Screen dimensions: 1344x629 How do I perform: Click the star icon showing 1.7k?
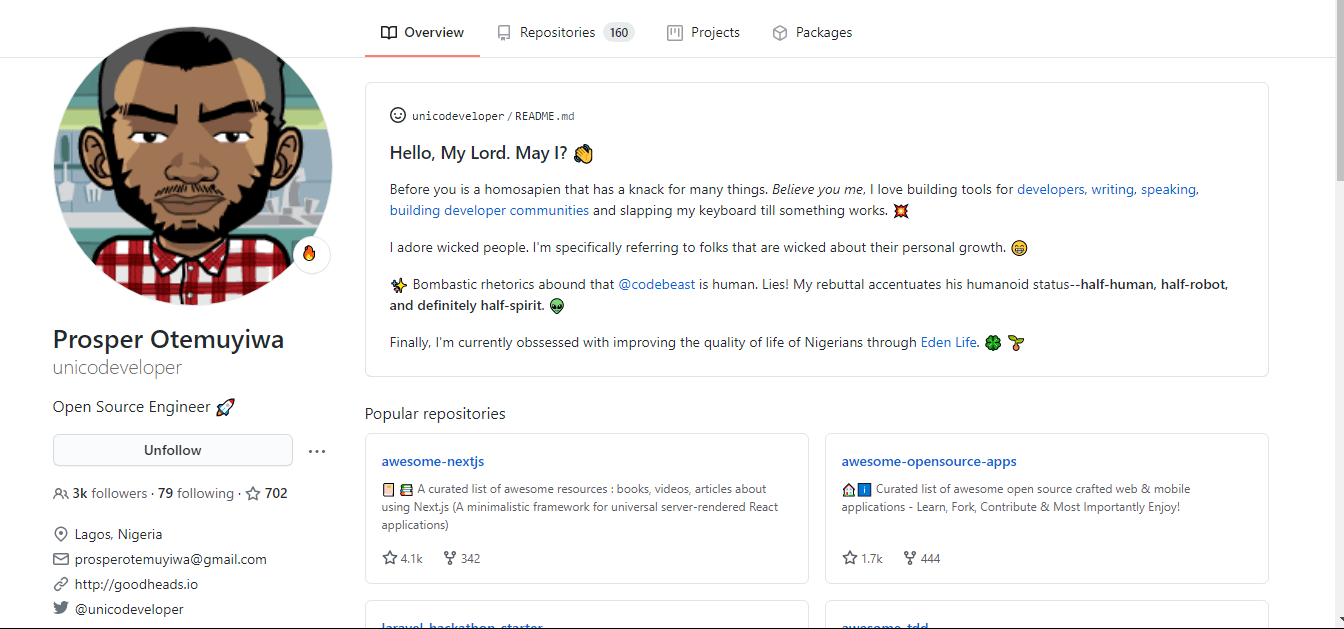850,558
